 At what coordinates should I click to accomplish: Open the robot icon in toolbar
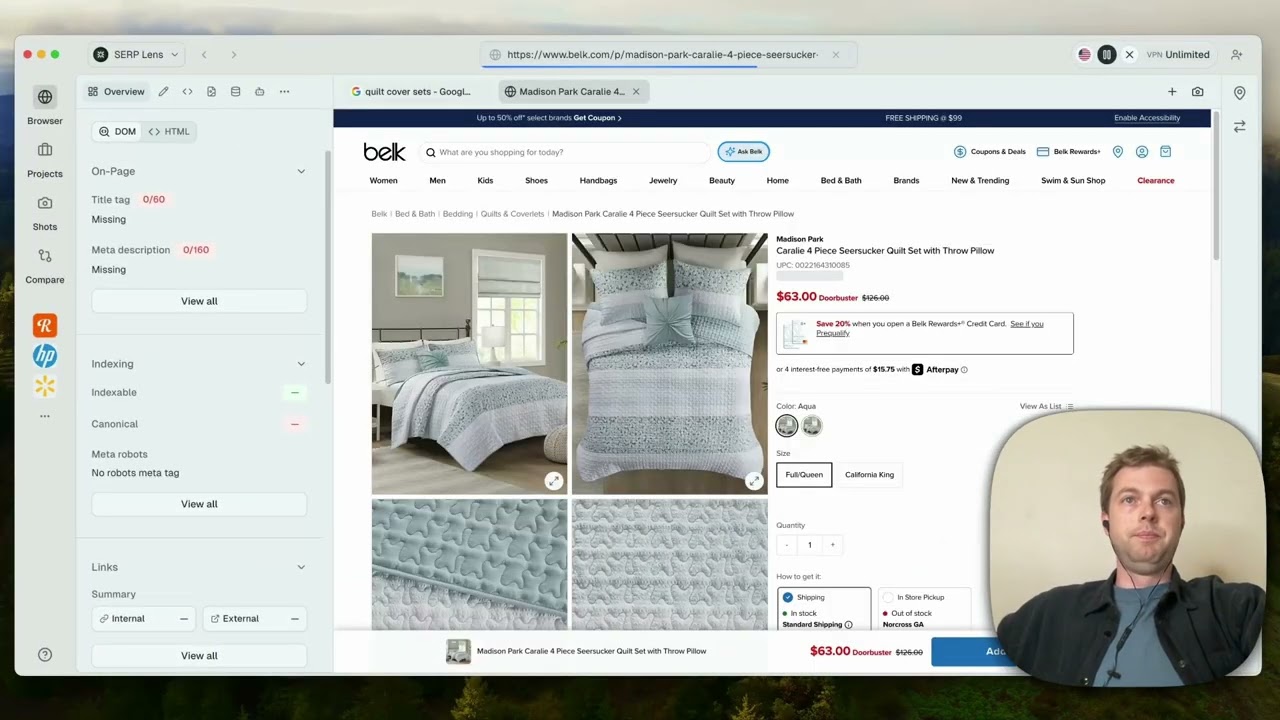point(259,92)
